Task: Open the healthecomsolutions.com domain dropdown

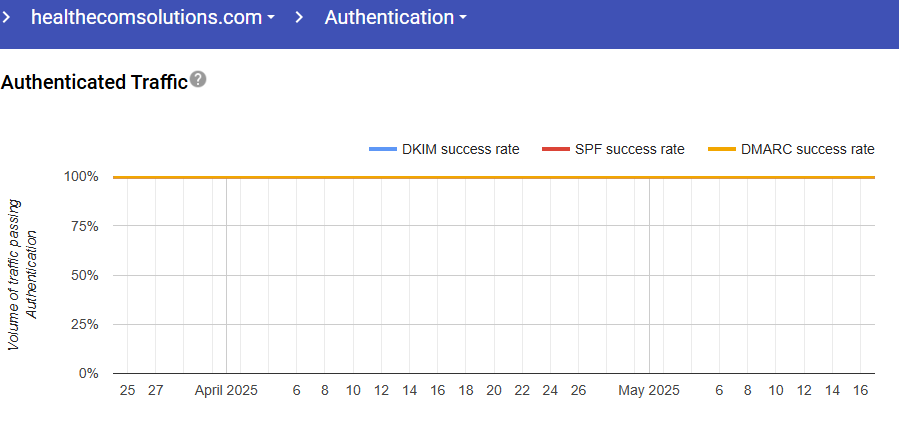Action: tap(154, 17)
